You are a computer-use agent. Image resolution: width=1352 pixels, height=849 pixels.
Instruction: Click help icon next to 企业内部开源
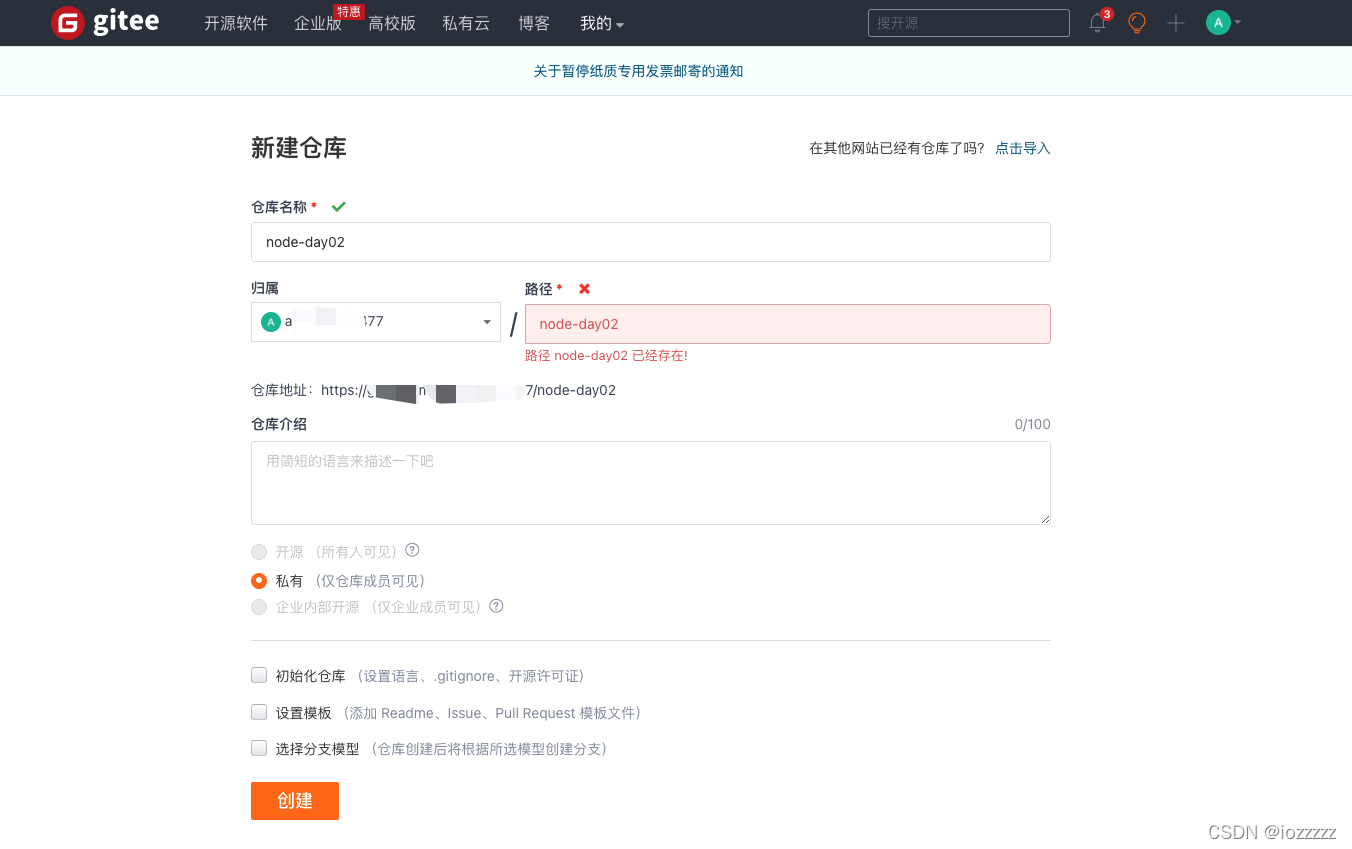(x=496, y=606)
